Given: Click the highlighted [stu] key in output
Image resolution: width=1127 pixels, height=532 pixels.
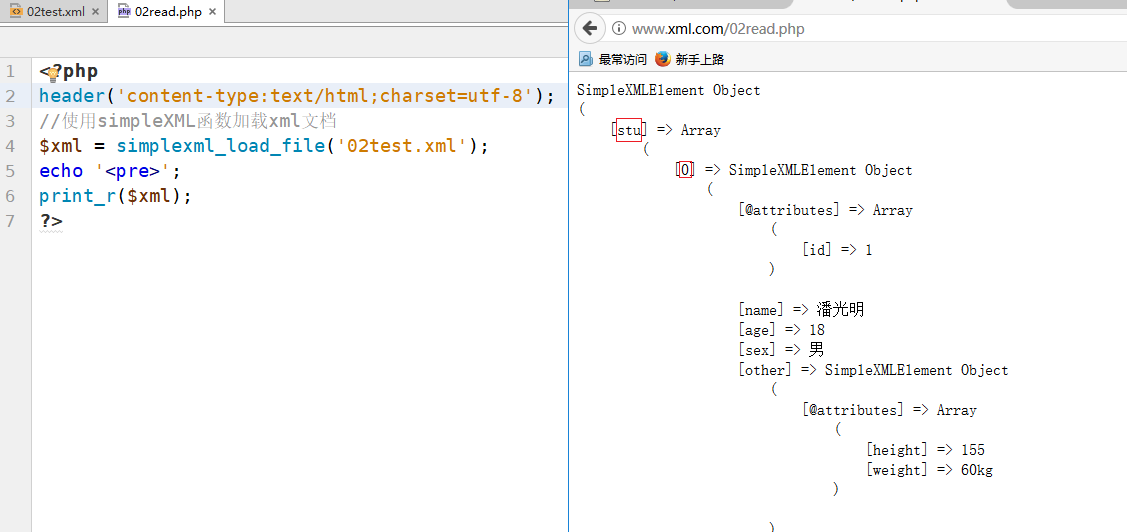Looking at the screenshot, I should coord(629,130).
